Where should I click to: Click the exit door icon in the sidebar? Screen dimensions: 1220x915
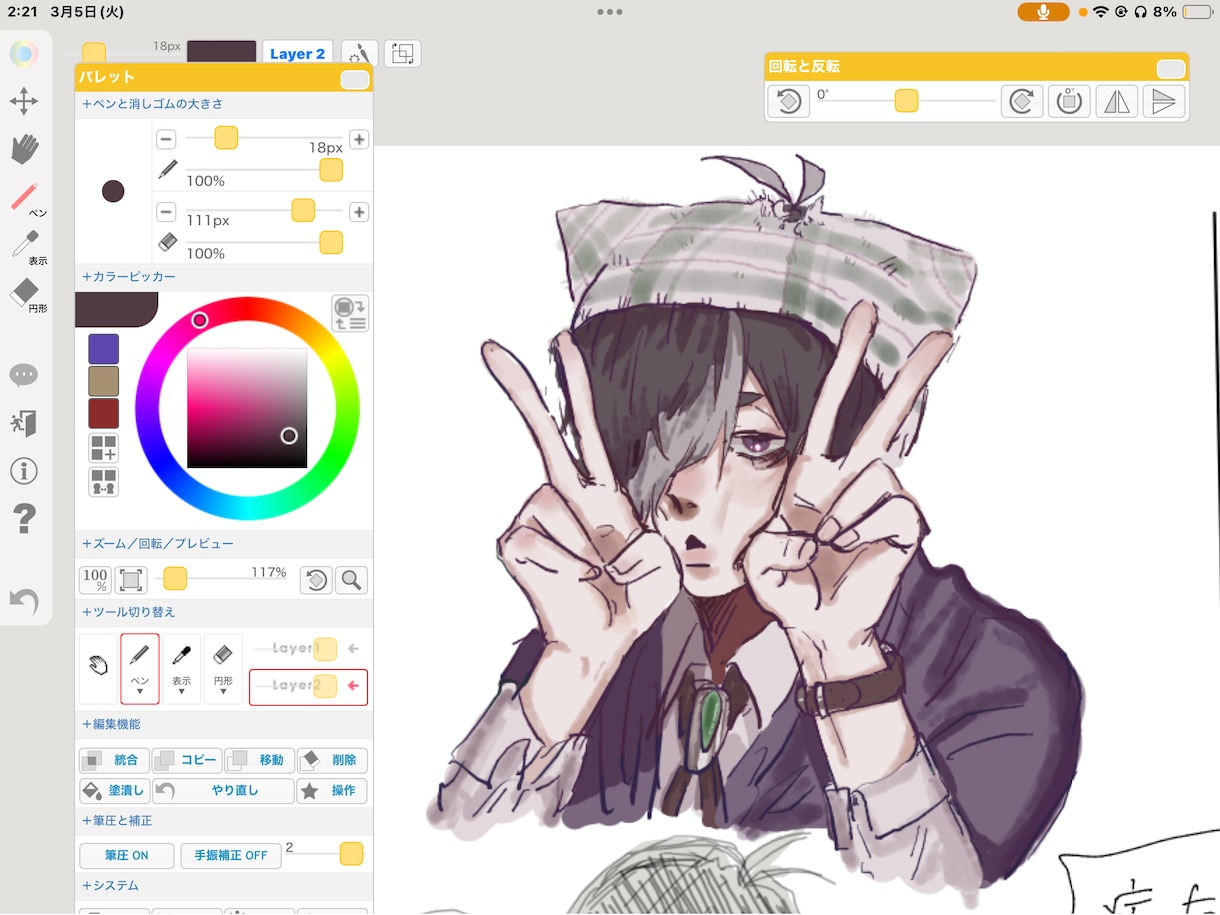coord(24,423)
